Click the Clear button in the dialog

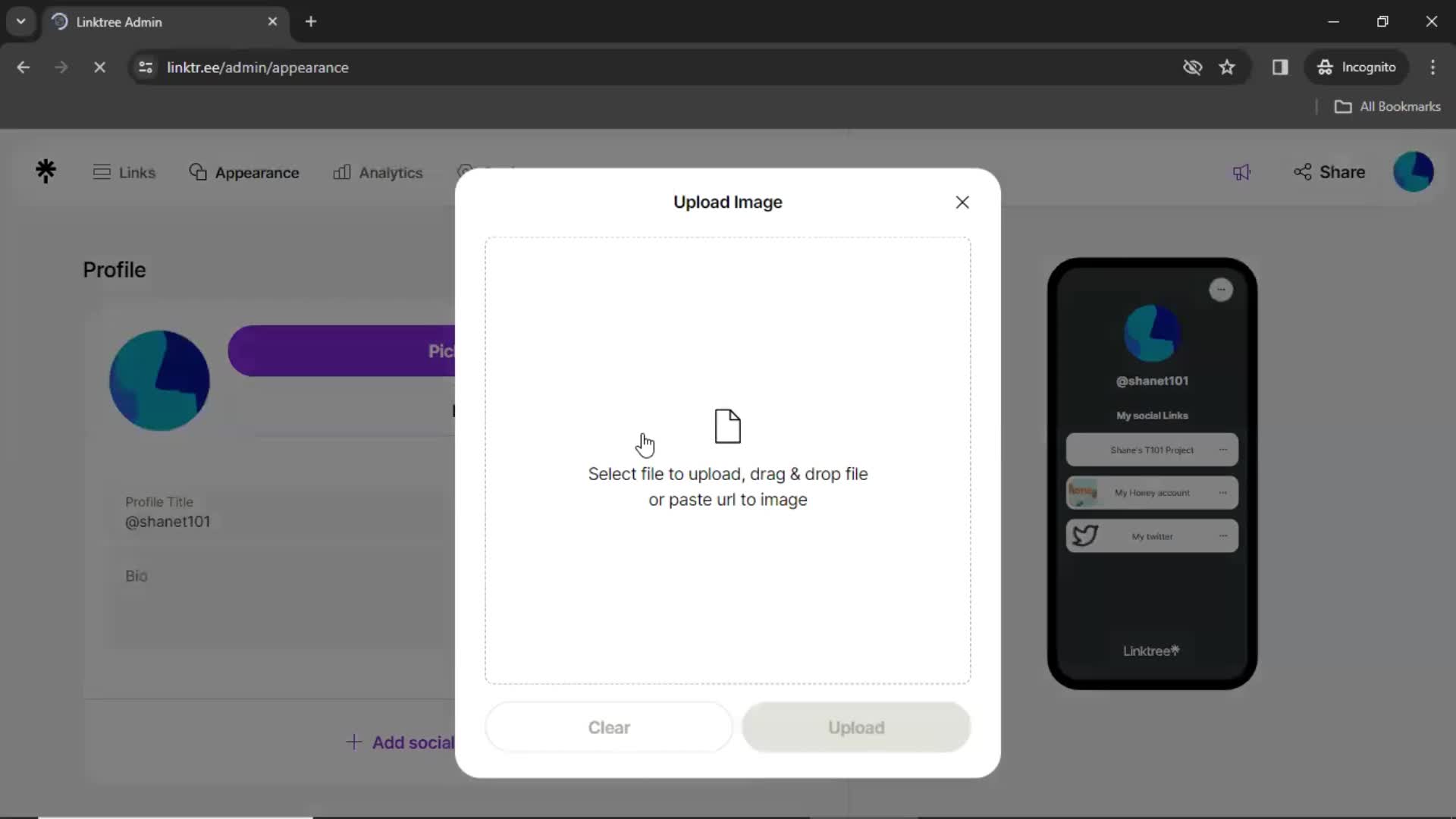coord(609,727)
